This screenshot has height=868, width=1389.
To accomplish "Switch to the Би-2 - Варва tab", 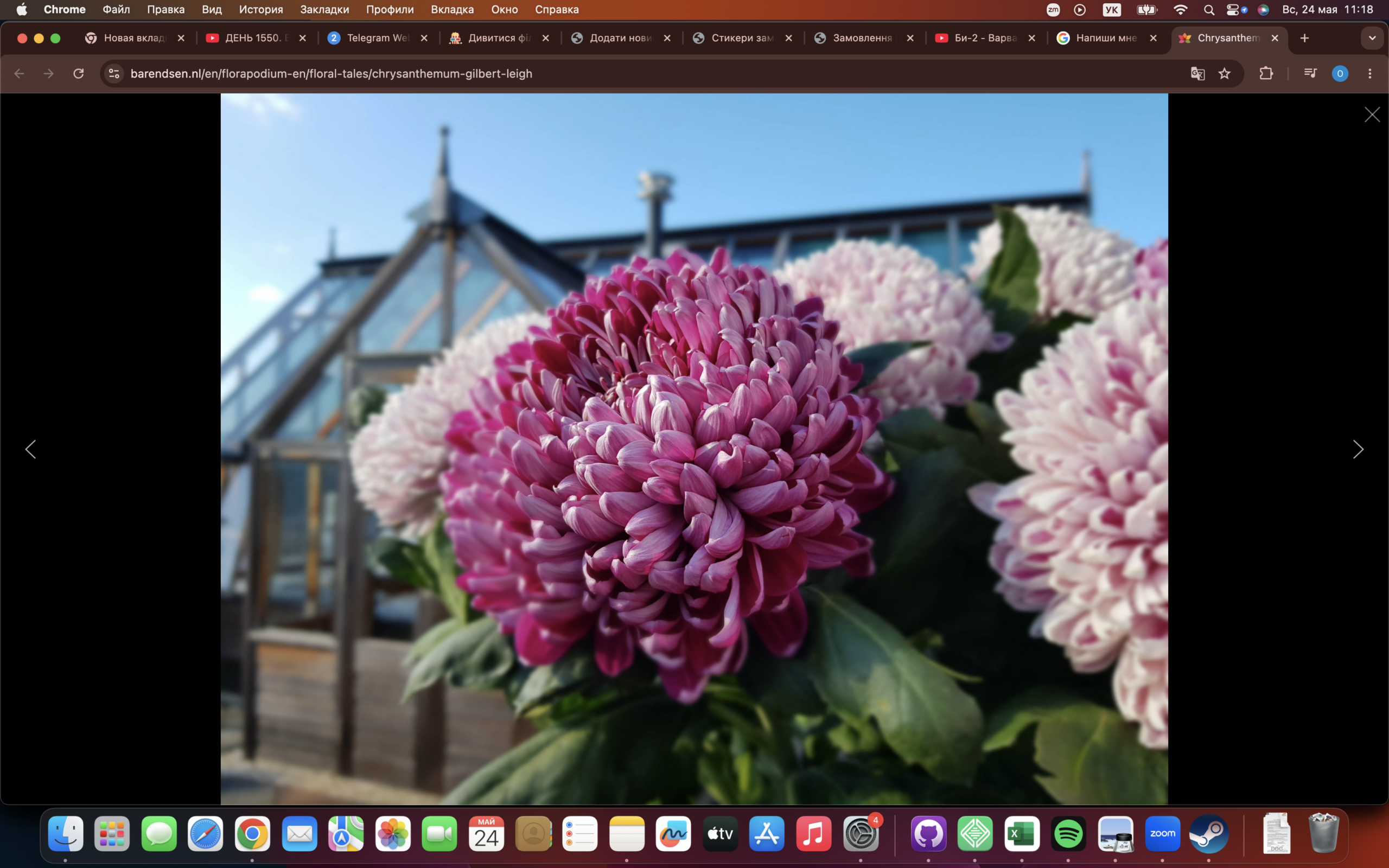I will click(985, 38).
